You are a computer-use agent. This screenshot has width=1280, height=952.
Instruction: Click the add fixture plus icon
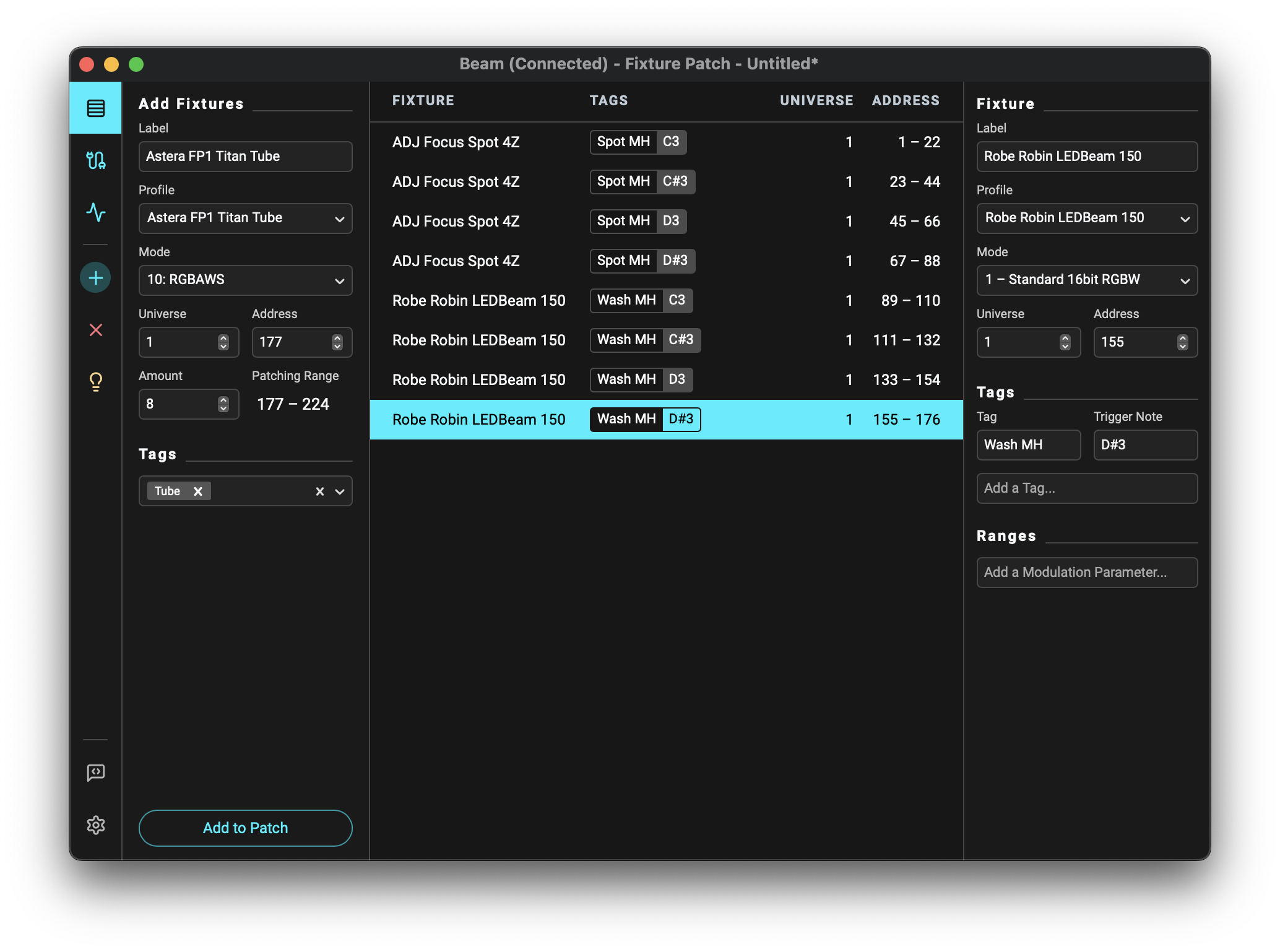click(x=95, y=278)
